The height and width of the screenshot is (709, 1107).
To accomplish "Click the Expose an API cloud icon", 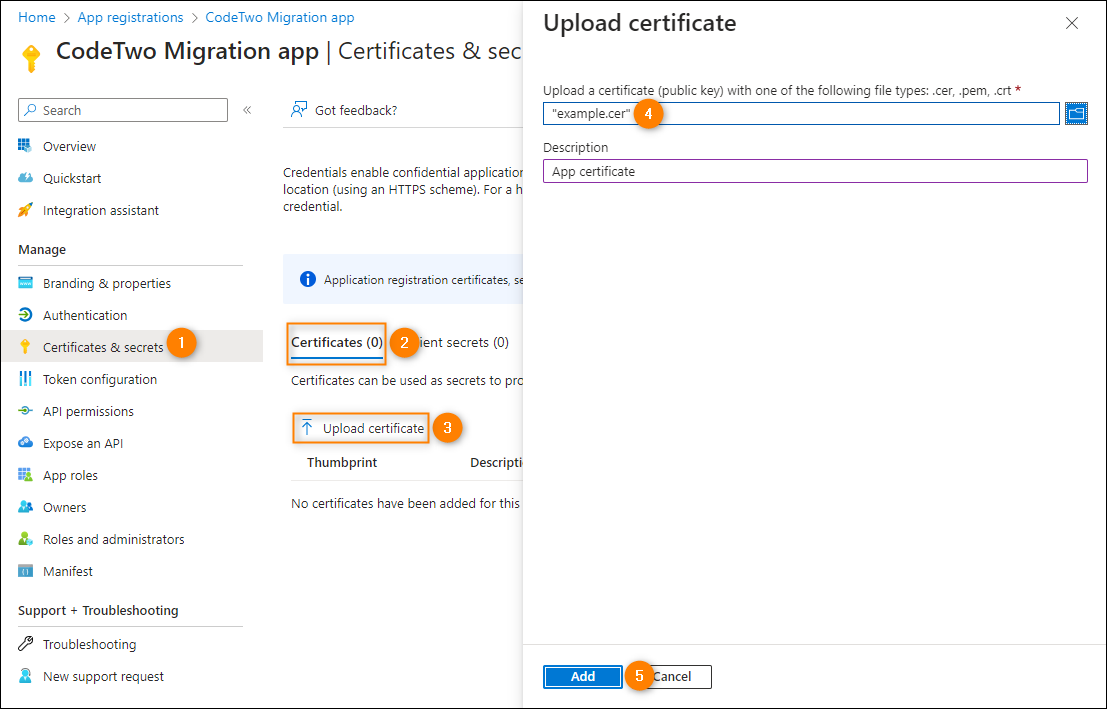I will coord(25,443).
